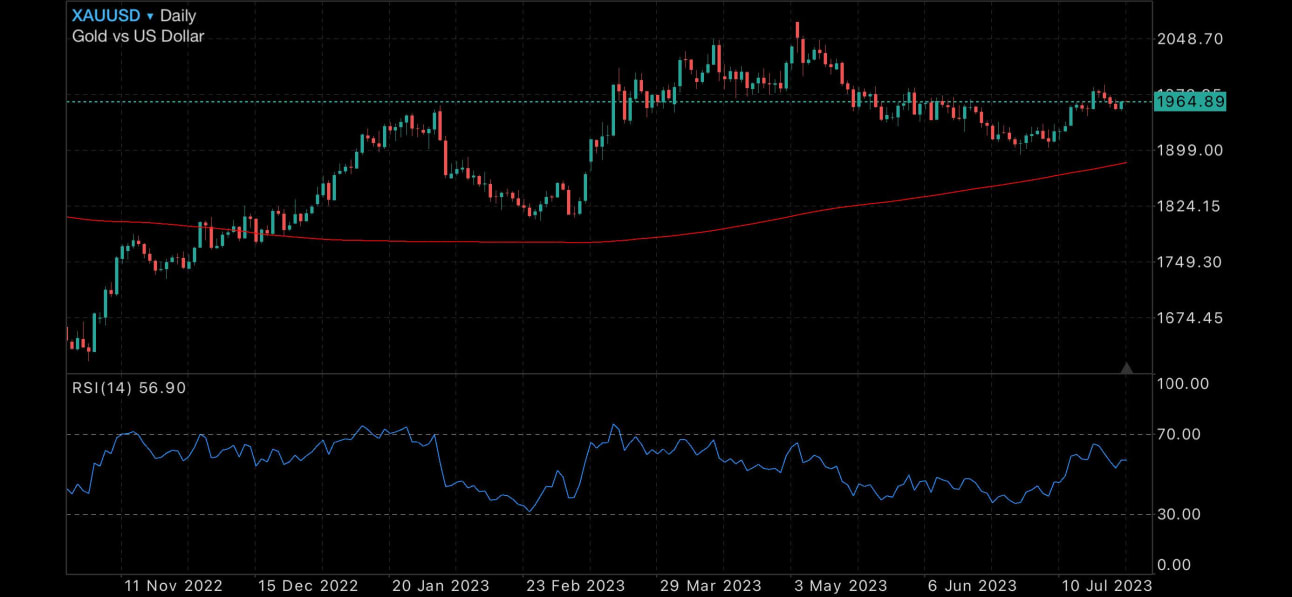The image size is (1292, 597).
Task: Click the Gold vs US Dollar description
Action: coord(138,36)
